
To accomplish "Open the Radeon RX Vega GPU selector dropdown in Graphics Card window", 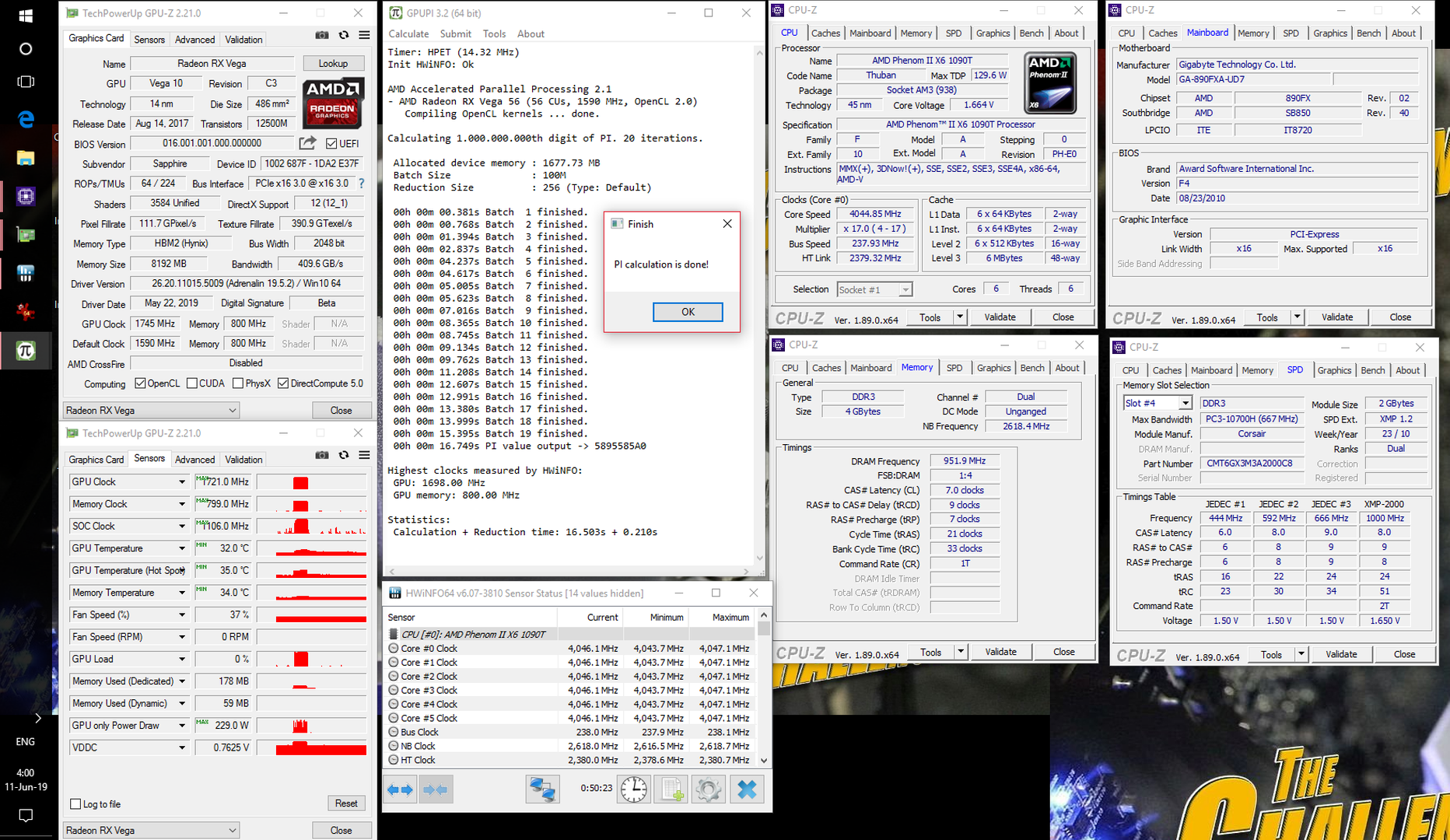I will coord(151,411).
